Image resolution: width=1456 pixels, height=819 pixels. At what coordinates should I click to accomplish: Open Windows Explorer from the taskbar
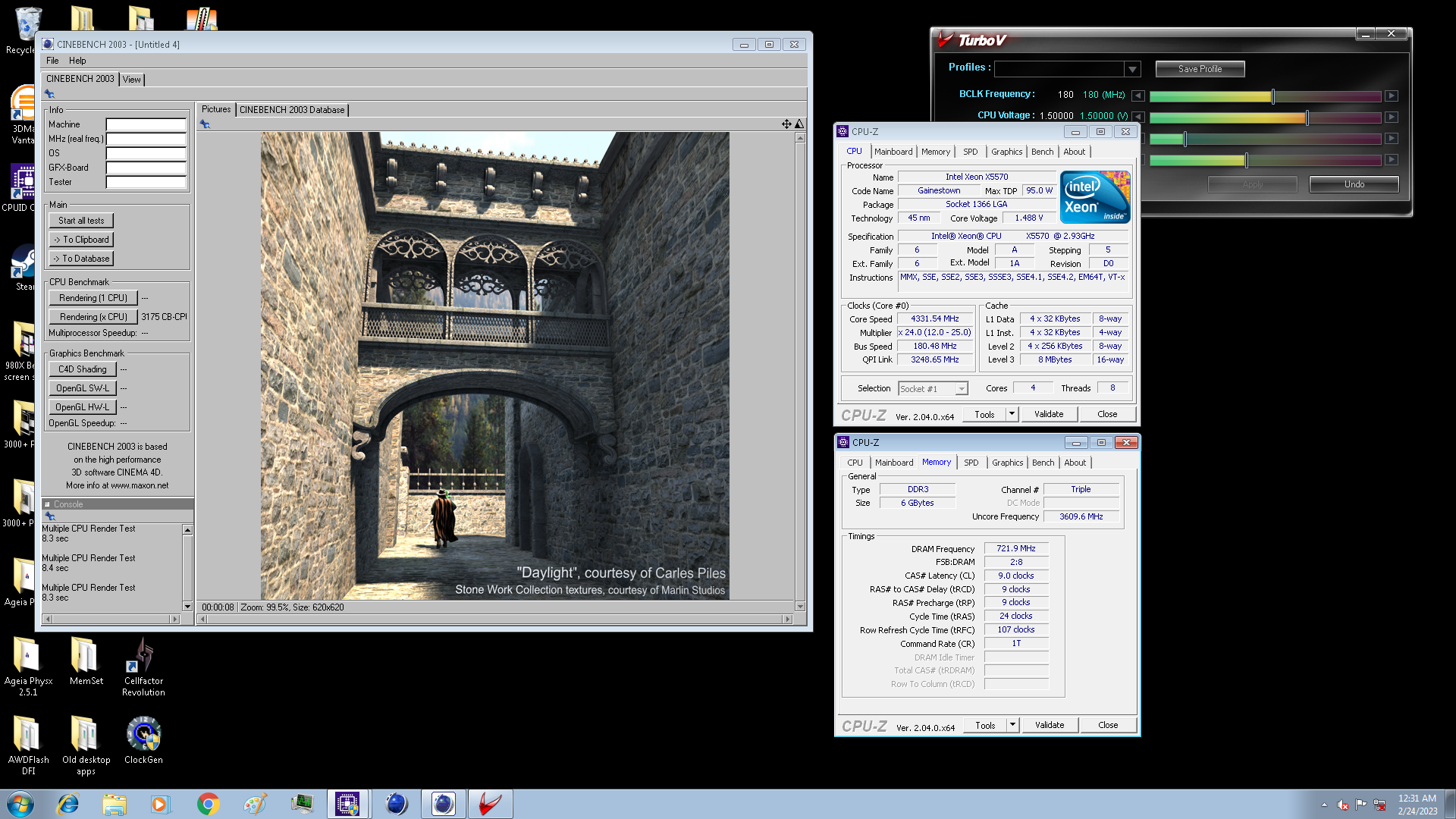click(115, 804)
